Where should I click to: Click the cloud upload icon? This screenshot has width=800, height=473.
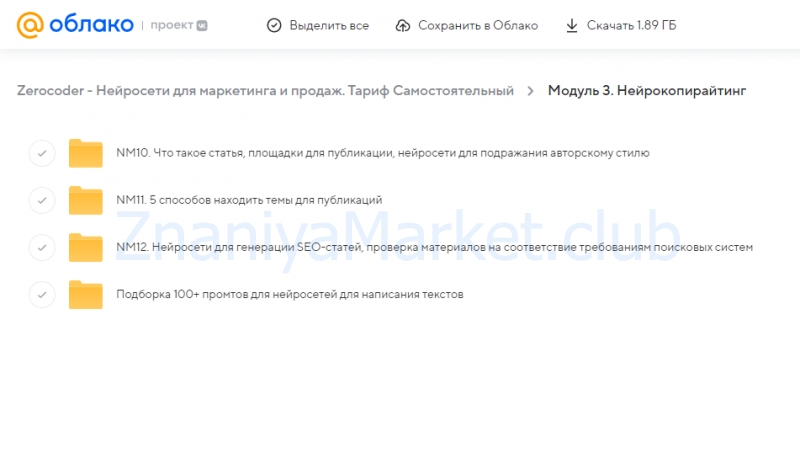click(x=403, y=26)
